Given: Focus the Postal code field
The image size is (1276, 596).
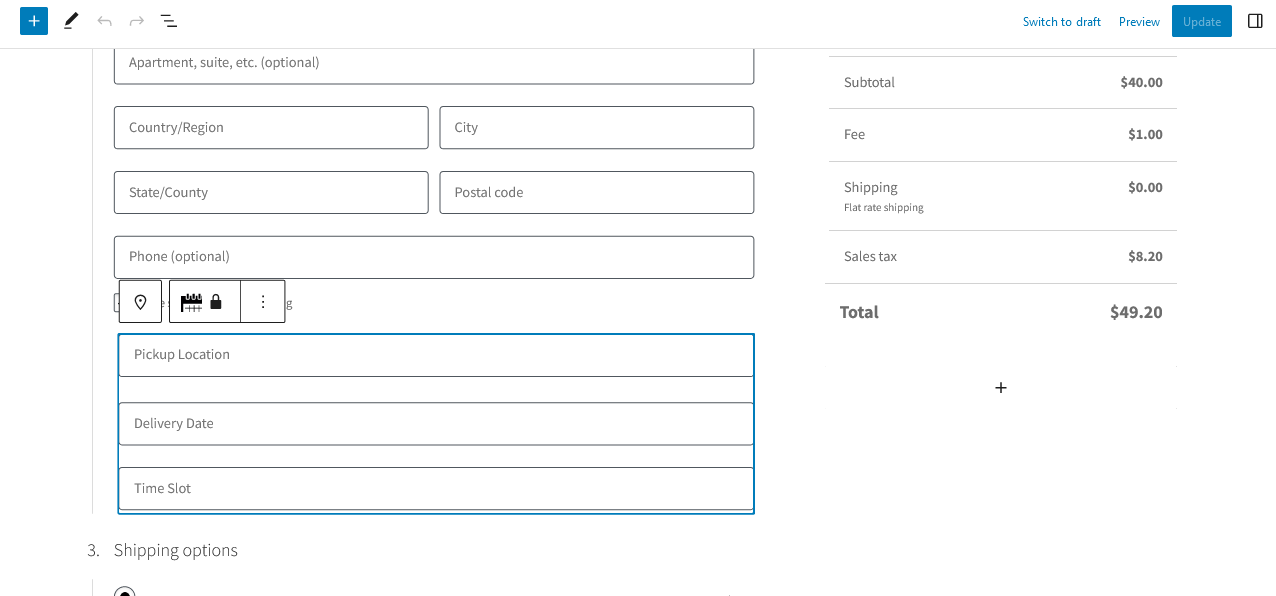Looking at the screenshot, I should click(597, 192).
